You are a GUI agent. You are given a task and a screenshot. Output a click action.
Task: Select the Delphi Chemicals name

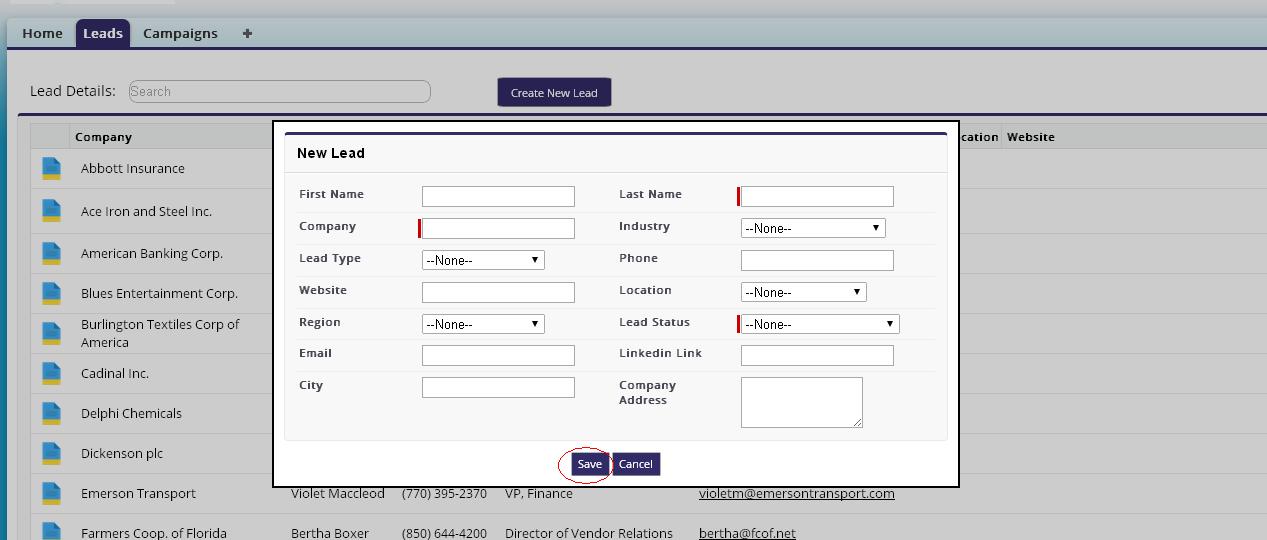(x=131, y=413)
